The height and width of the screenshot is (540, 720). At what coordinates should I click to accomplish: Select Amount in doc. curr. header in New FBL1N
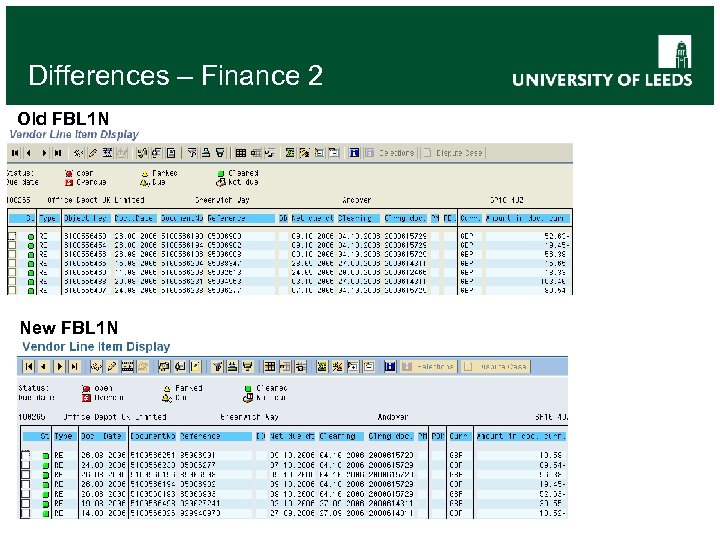pos(521,436)
